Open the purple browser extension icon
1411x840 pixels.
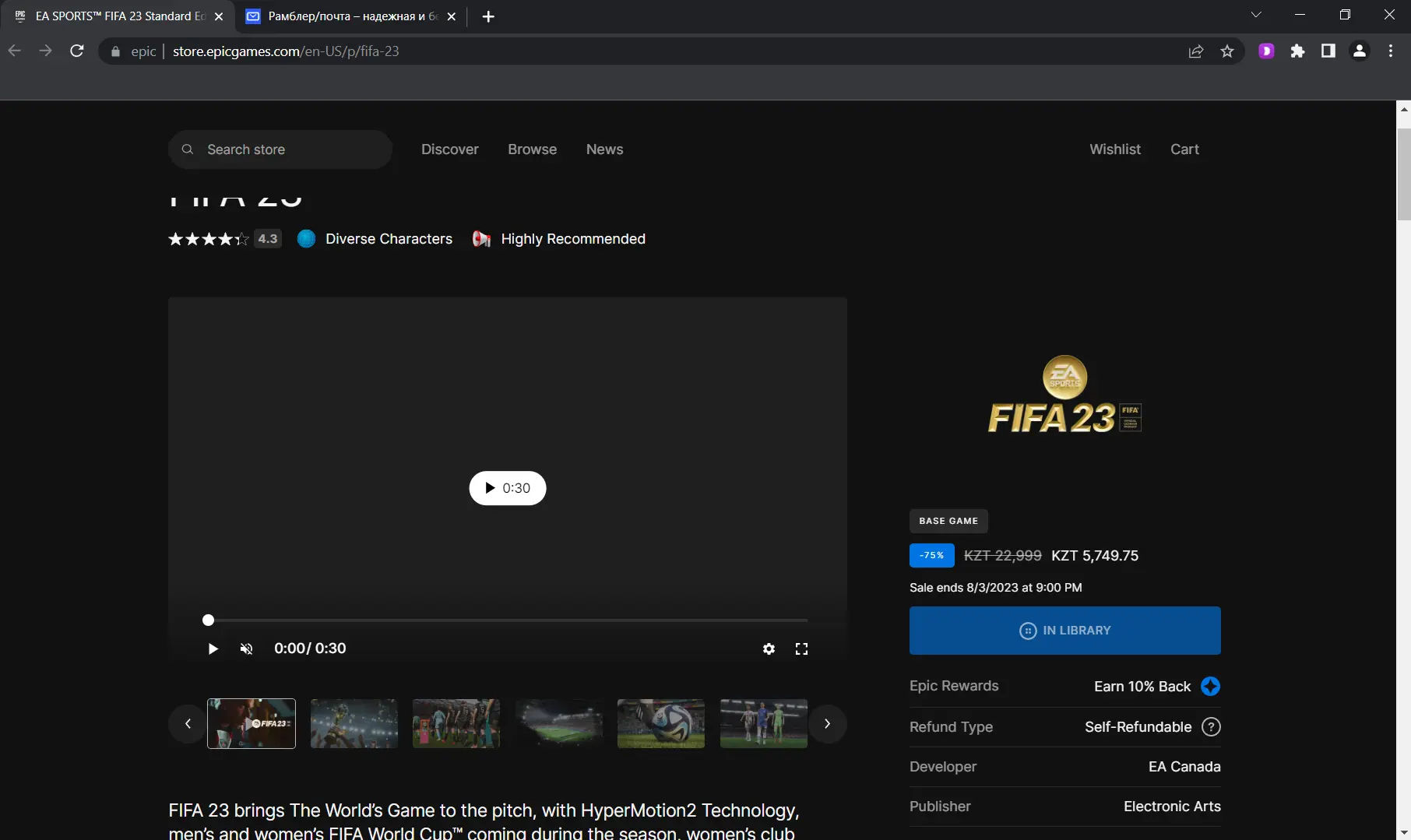[x=1267, y=51]
